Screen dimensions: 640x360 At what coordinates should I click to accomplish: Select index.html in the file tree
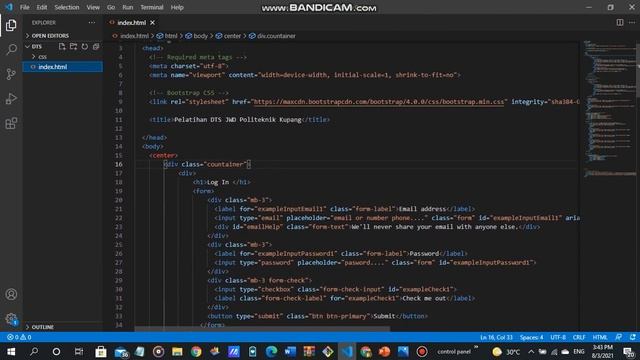coord(62,67)
